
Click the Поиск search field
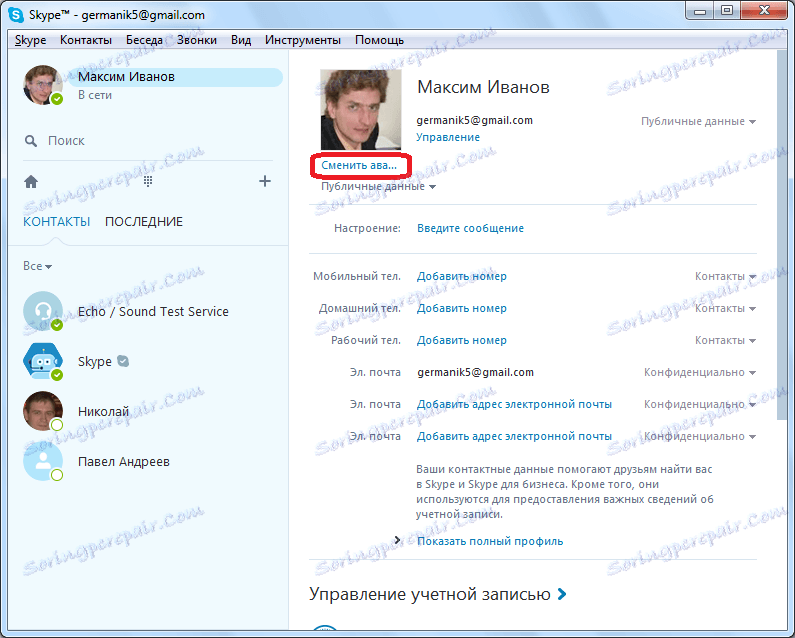pos(147,141)
